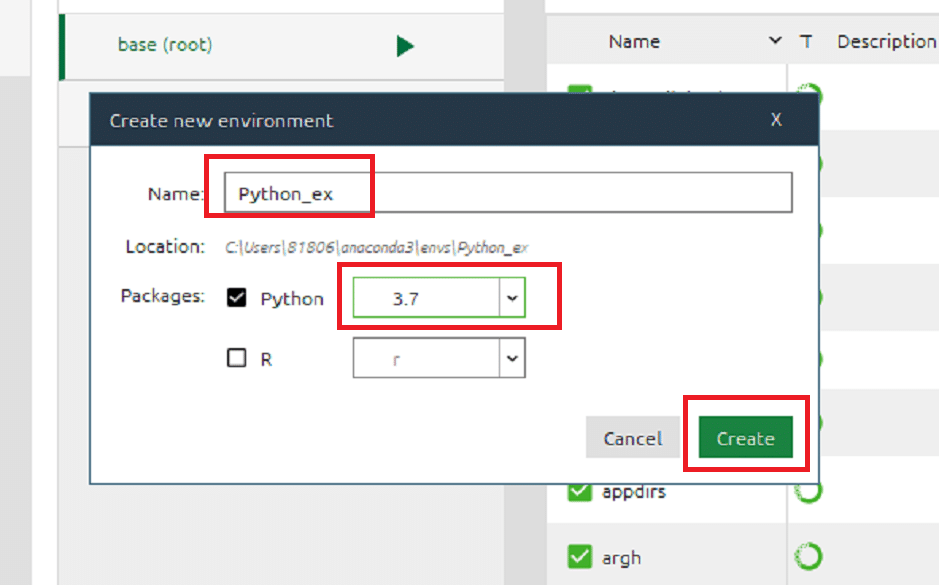Image resolution: width=939 pixels, height=585 pixels.
Task: Focus the environment Name input field
Action: [508, 193]
